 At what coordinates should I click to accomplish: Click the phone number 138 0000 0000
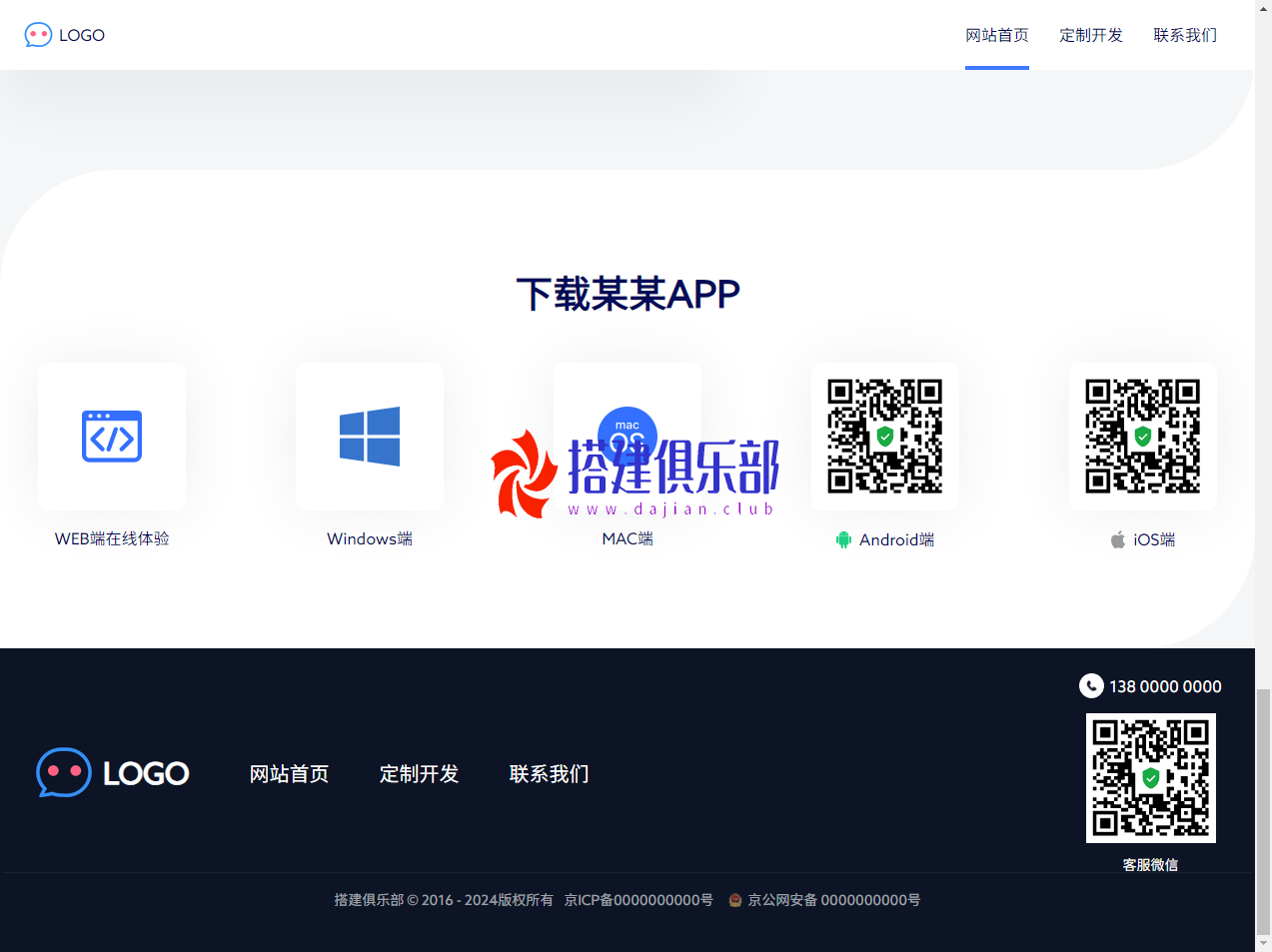point(1165,686)
